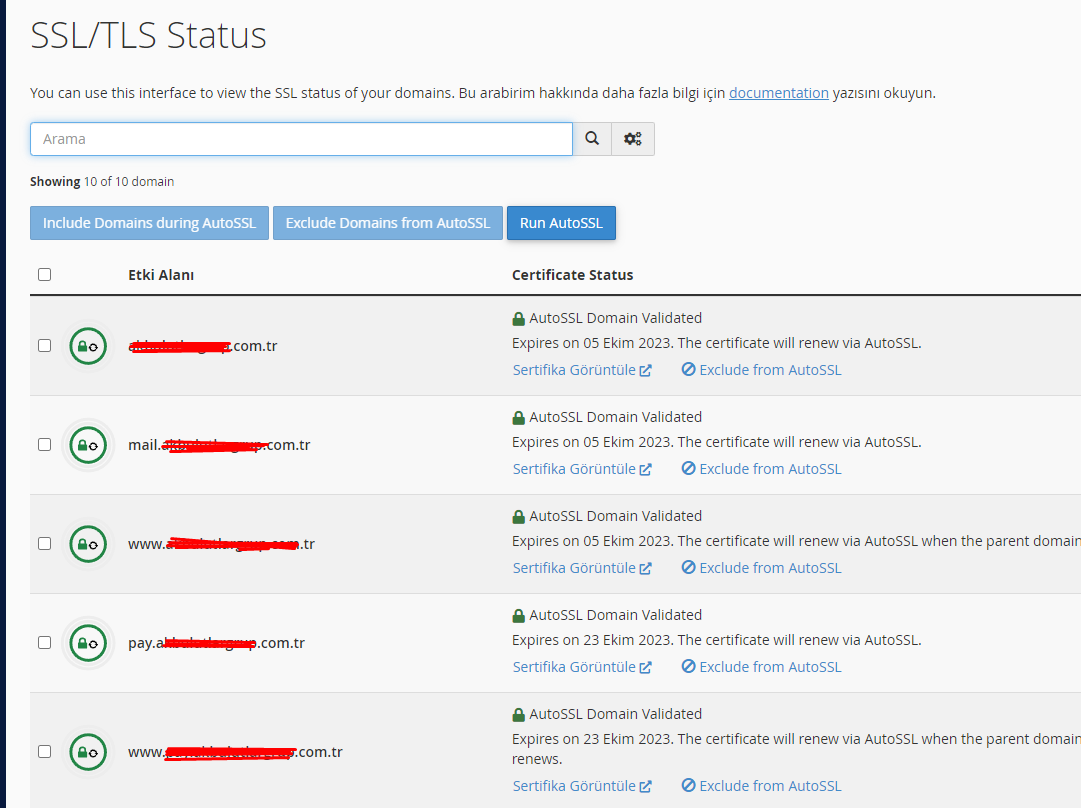
Task: Tick the select-all checkbox in the table header
Action: tap(45, 274)
